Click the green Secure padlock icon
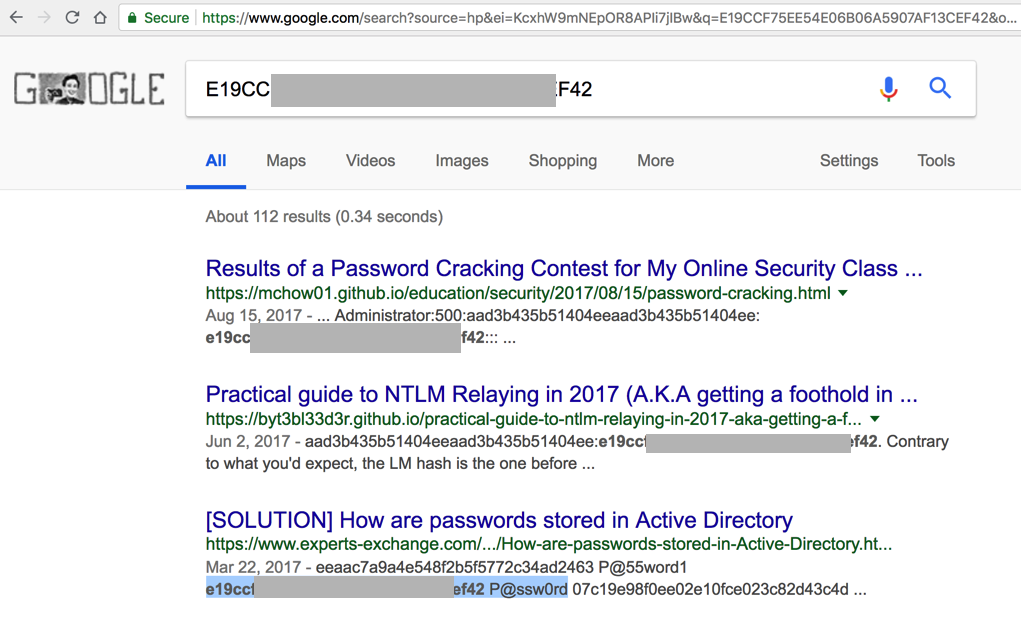Image resolution: width=1021 pixels, height=623 pixels. (x=132, y=18)
